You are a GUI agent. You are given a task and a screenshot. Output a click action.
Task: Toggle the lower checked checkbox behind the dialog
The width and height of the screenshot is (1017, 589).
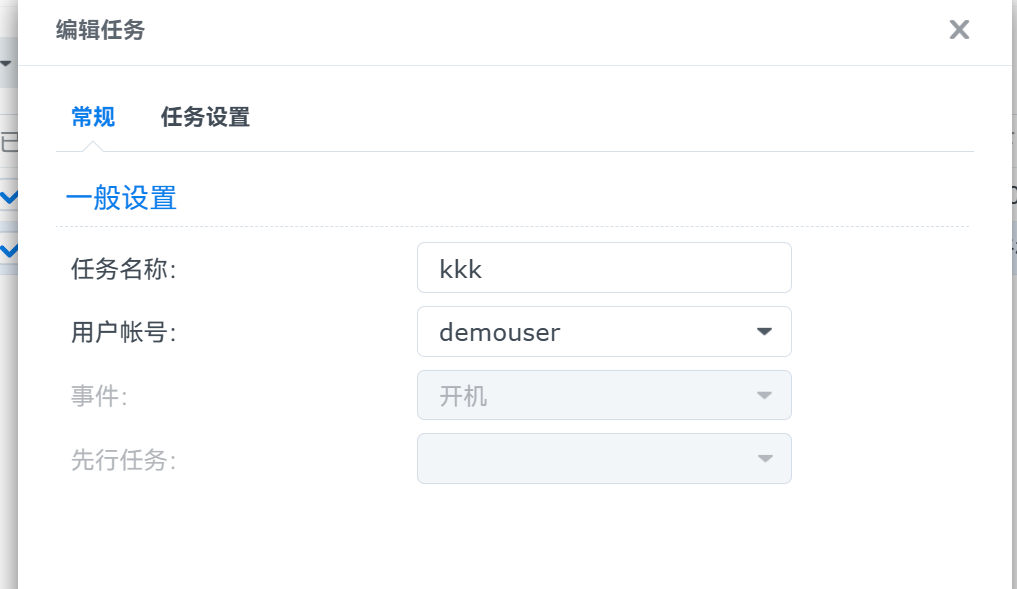tap(8, 249)
